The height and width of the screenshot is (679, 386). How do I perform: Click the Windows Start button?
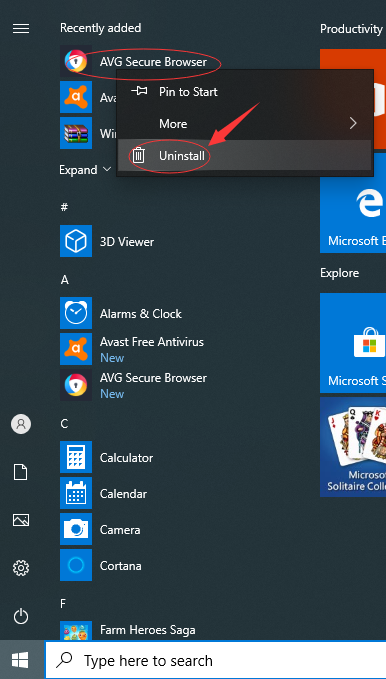(20, 660)
